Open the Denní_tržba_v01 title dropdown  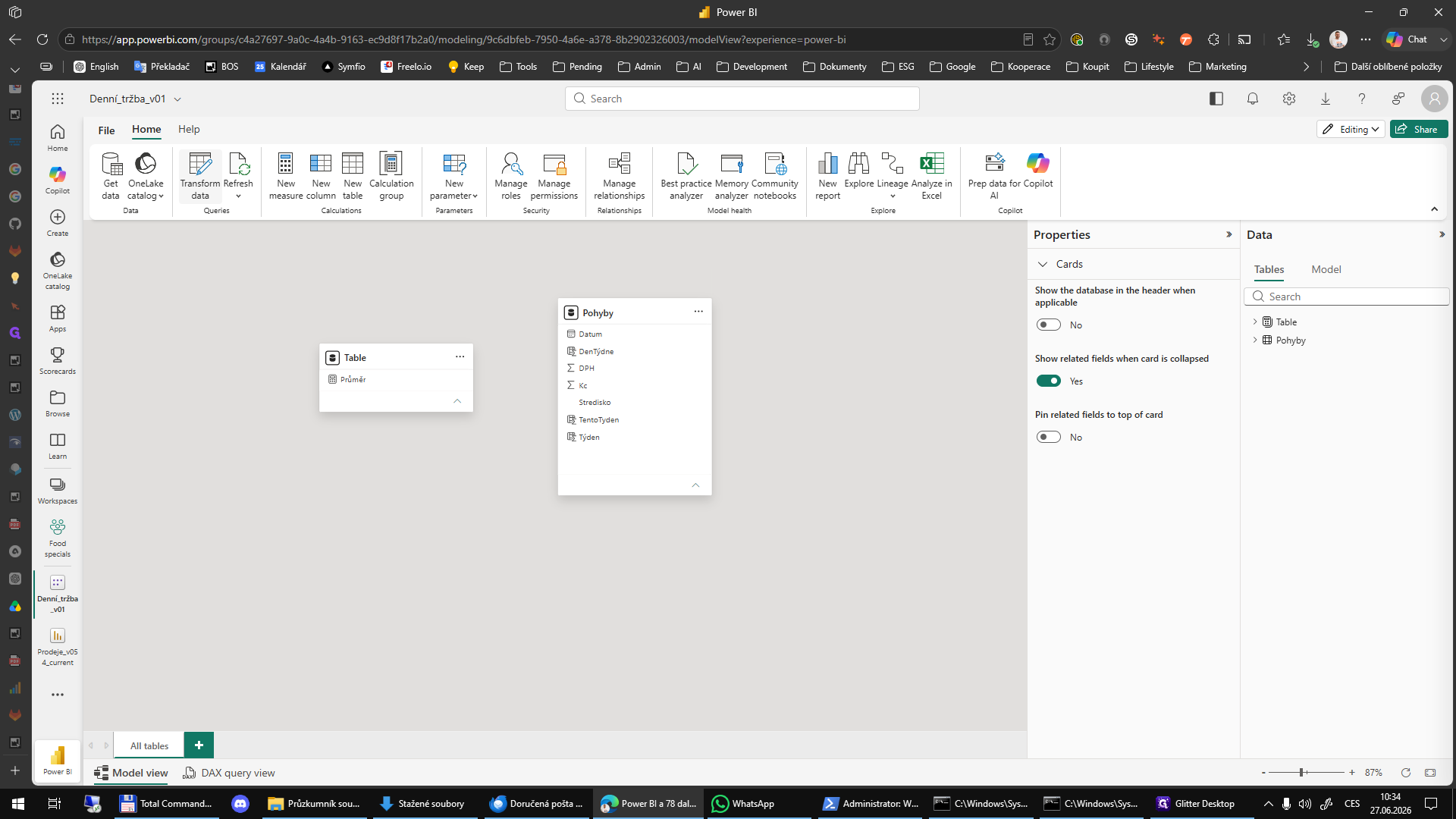point(177,99)
